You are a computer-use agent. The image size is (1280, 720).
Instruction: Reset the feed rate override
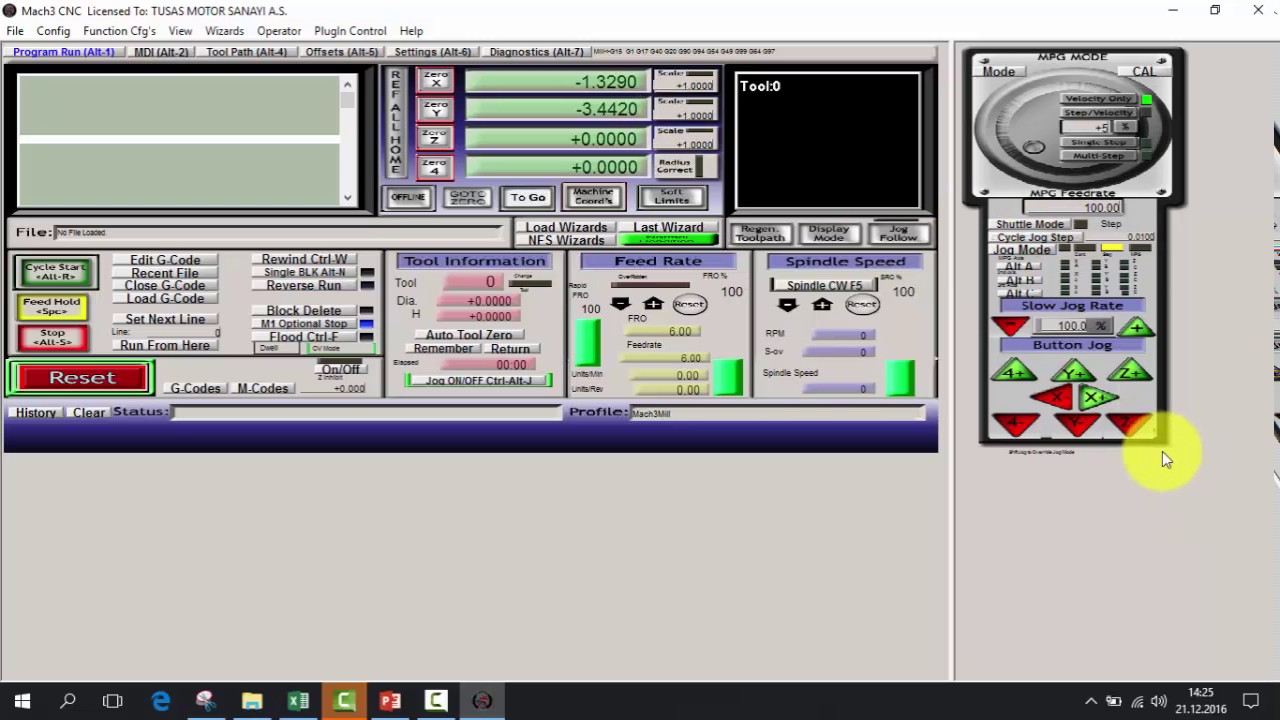[689, 304]
